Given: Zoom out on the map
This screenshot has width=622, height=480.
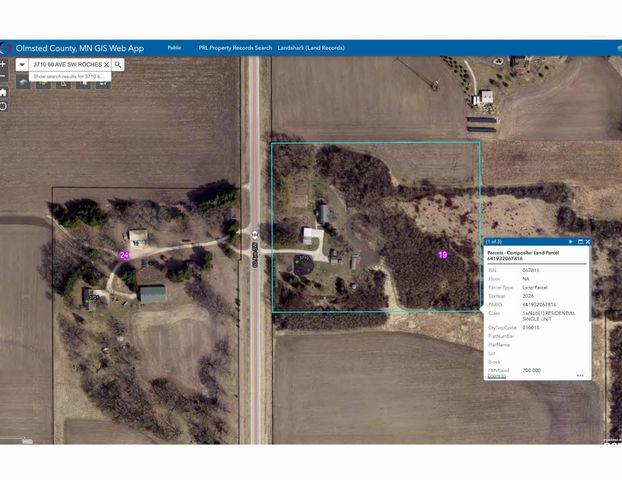Looking at the screenshot, I should pos(4,77).
